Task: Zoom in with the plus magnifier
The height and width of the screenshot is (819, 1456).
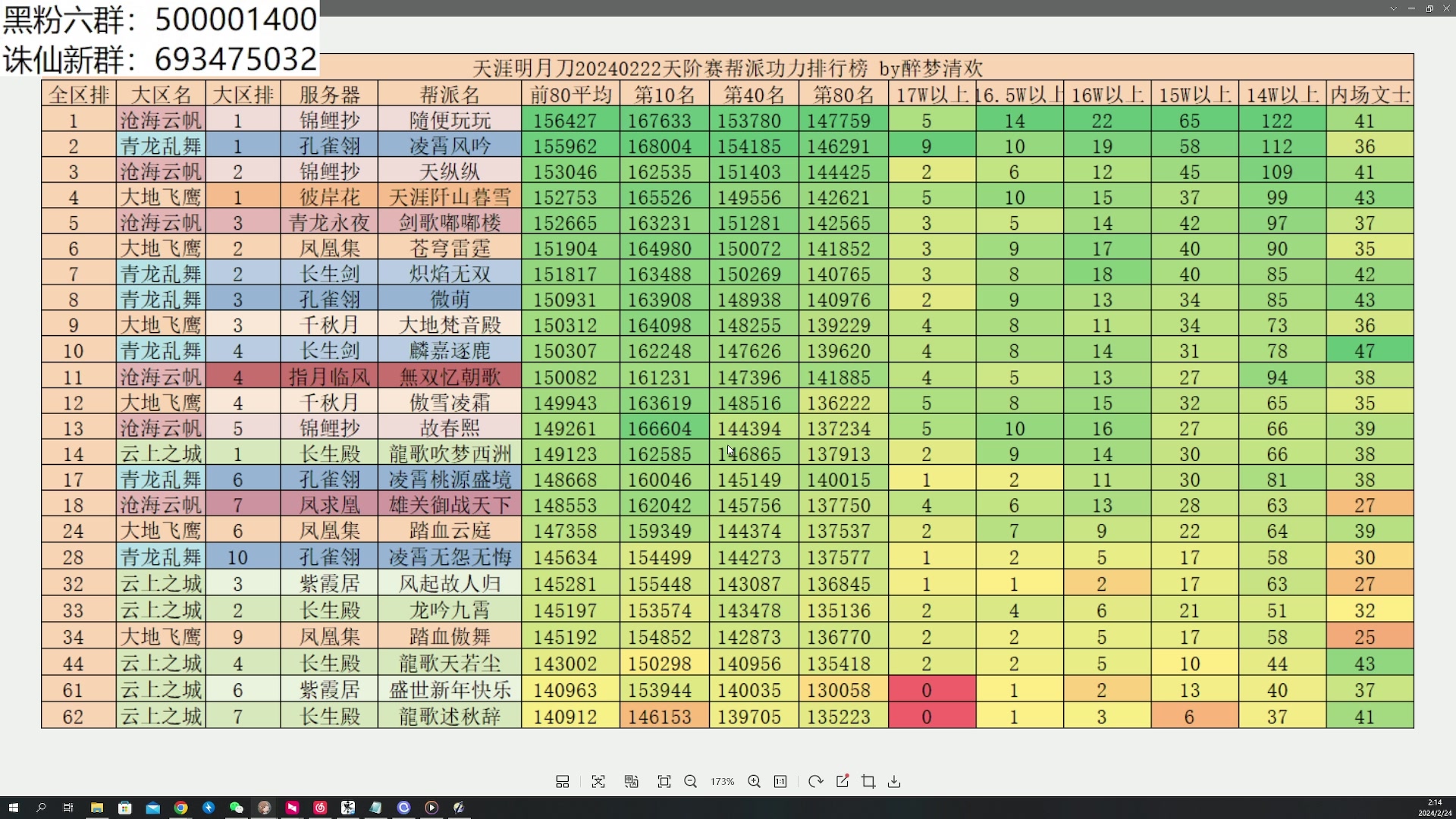Action: coord(754,782)
